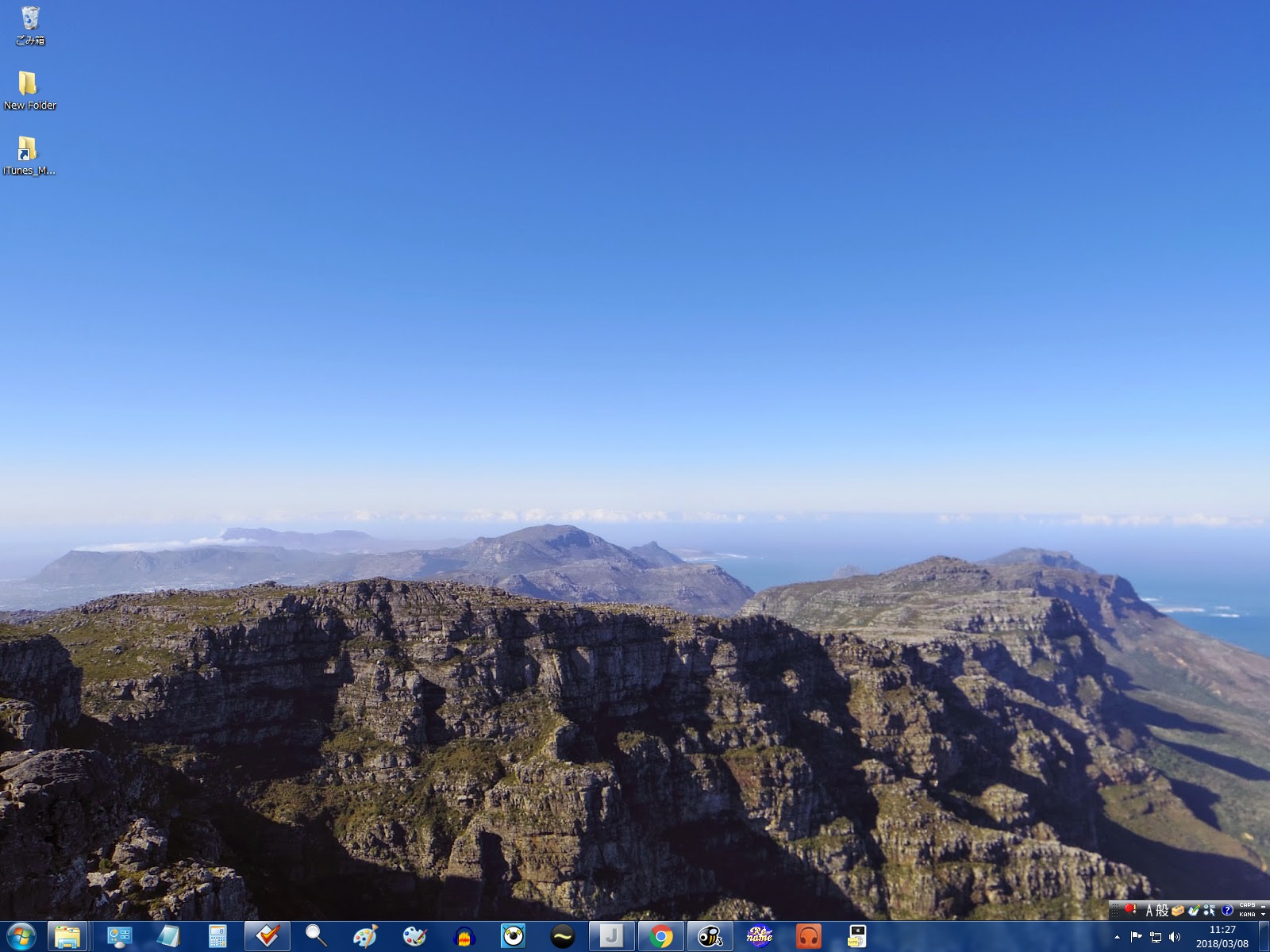This screenshot has height=952, width=1270.
Task: Toggle CAPS lock on the language bar
Action: (1247, 906)
